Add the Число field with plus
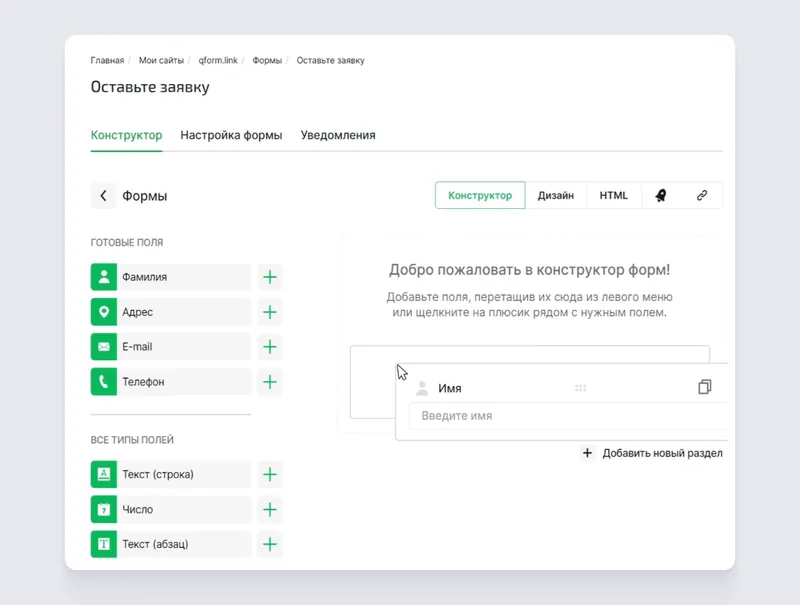 tap(270, 509)
